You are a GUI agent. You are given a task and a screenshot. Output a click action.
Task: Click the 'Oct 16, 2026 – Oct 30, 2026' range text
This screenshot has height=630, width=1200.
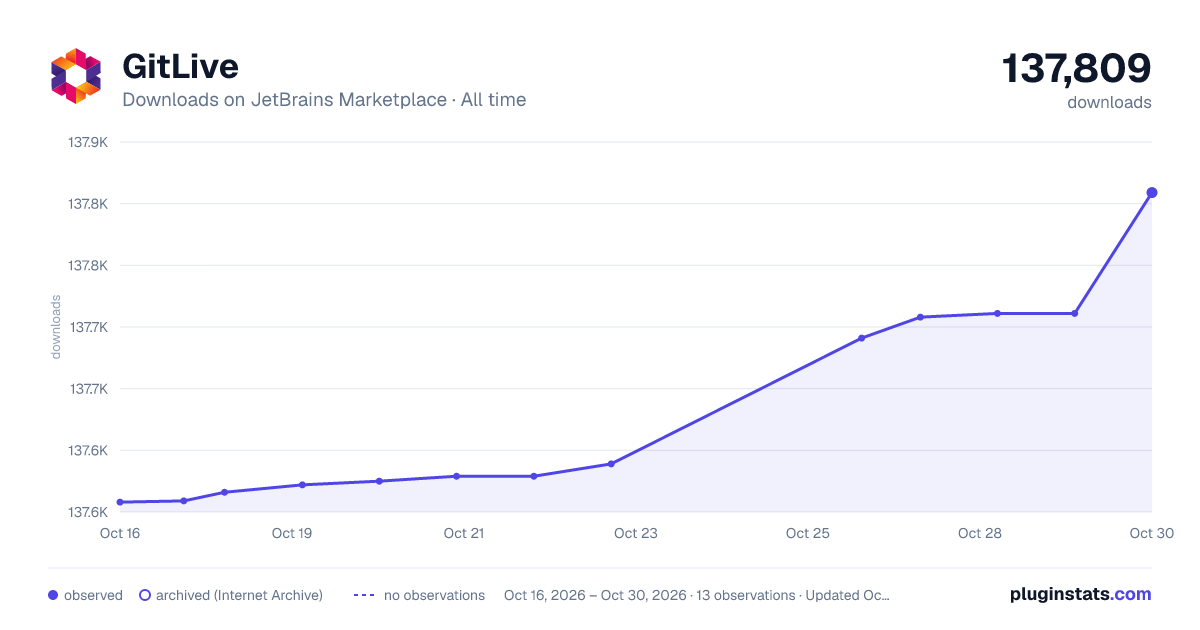[595, 595]
